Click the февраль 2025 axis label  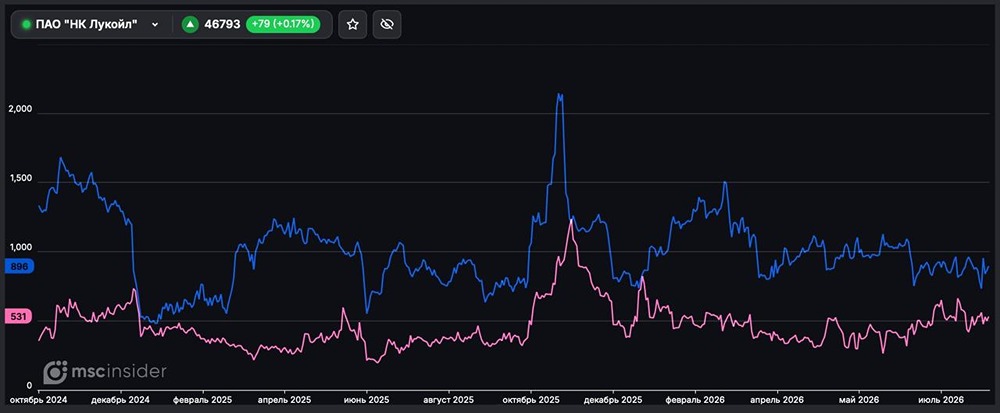click(x=203, y=400)
